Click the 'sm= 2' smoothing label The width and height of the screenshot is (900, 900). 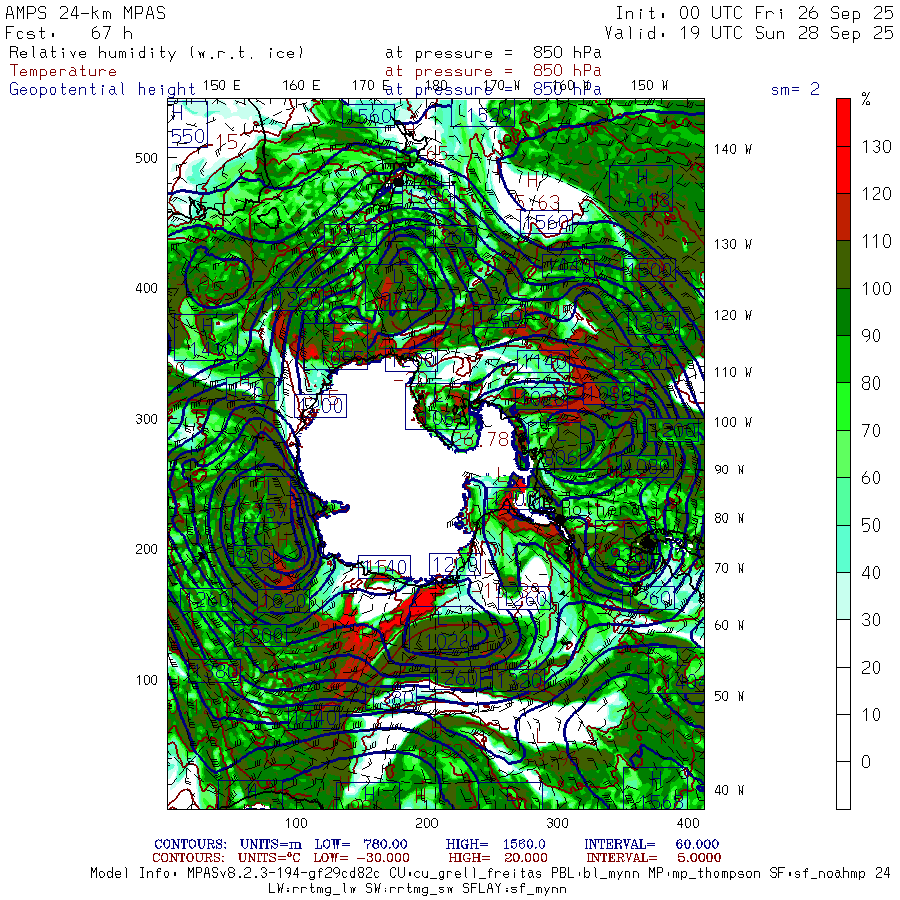coord(795,89)
